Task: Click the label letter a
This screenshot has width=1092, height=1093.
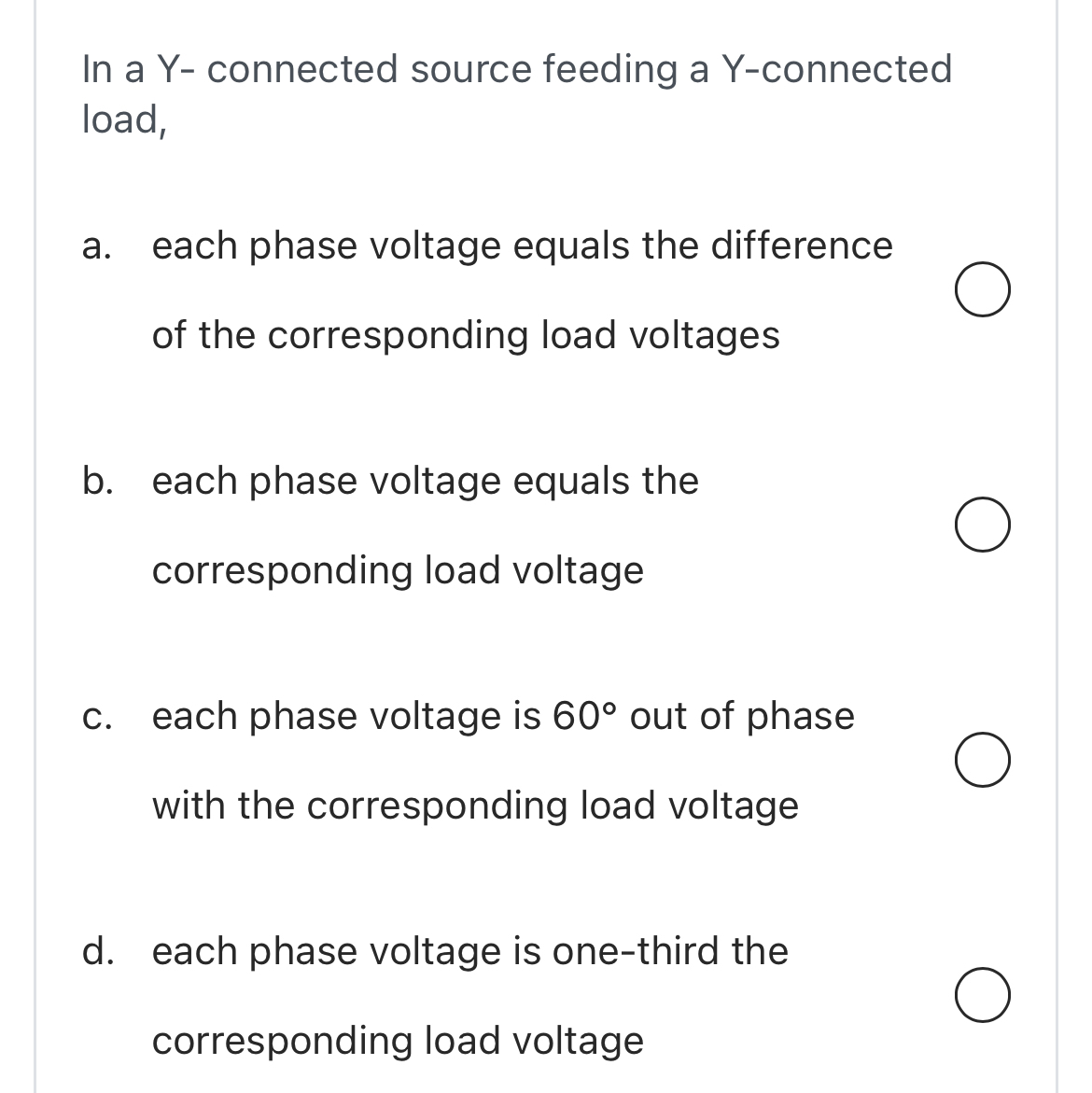Action: 94,246
